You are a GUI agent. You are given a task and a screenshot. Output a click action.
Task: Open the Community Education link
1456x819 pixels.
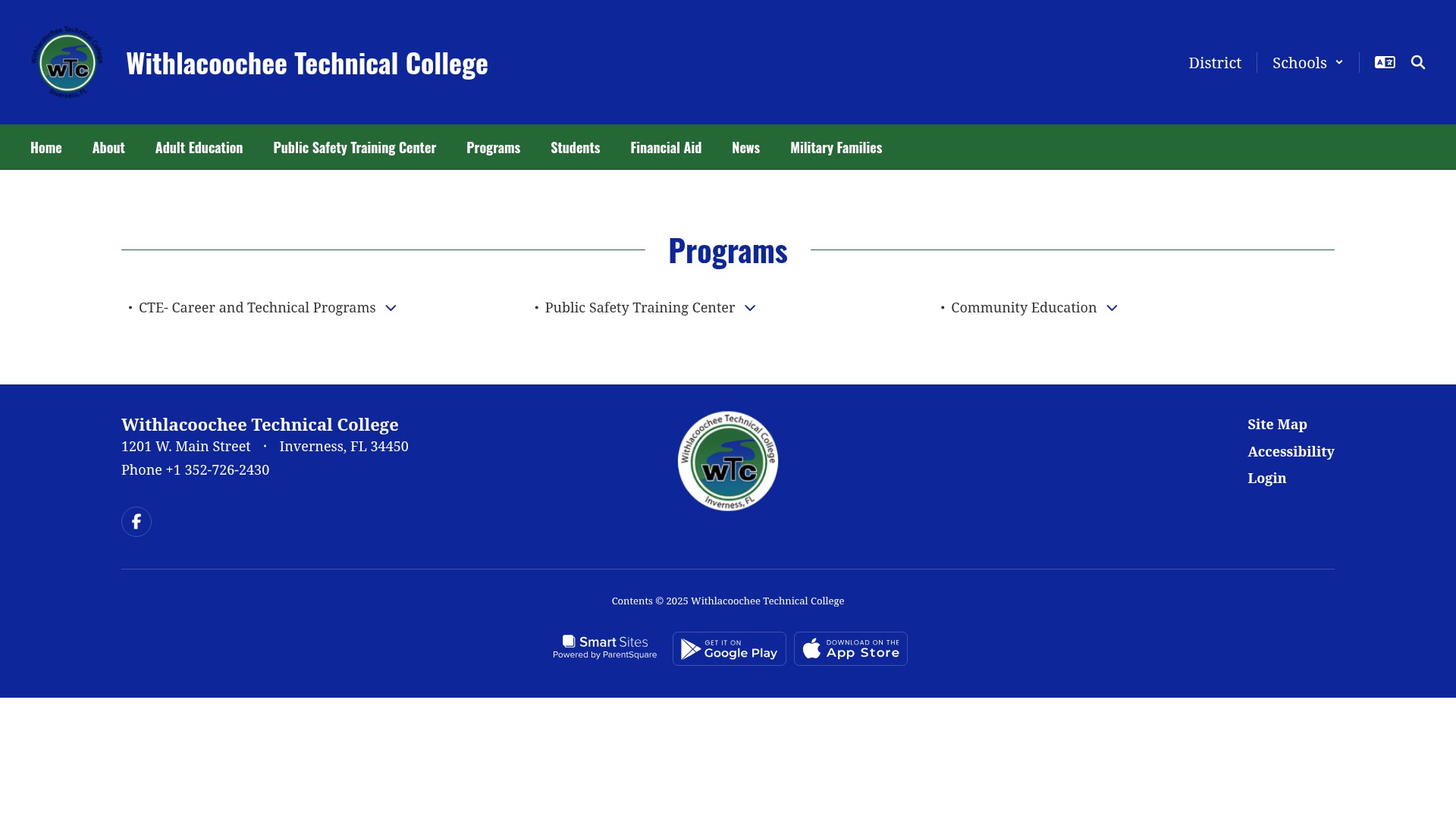coord(1024,308)
